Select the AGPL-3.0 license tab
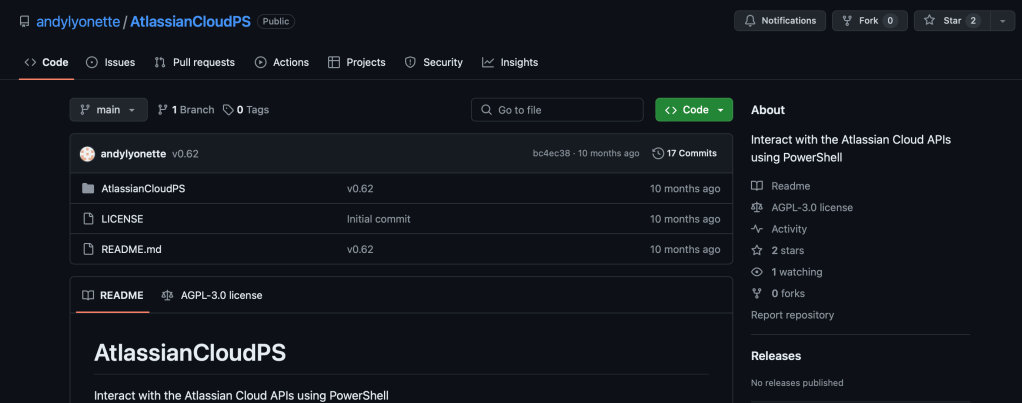Viewport: 1022px width, 403px height. 212,295
